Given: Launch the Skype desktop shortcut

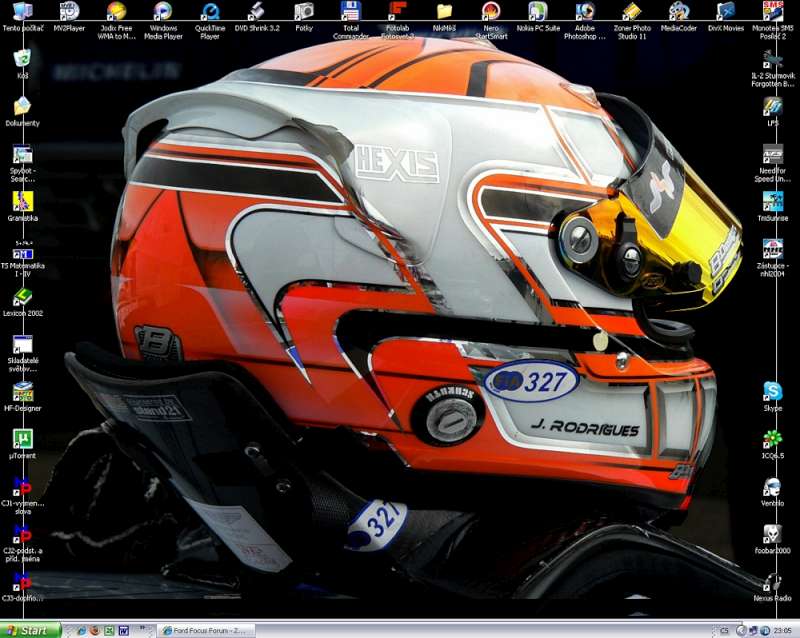Looking at the screenshot, I should click(773, 391).
